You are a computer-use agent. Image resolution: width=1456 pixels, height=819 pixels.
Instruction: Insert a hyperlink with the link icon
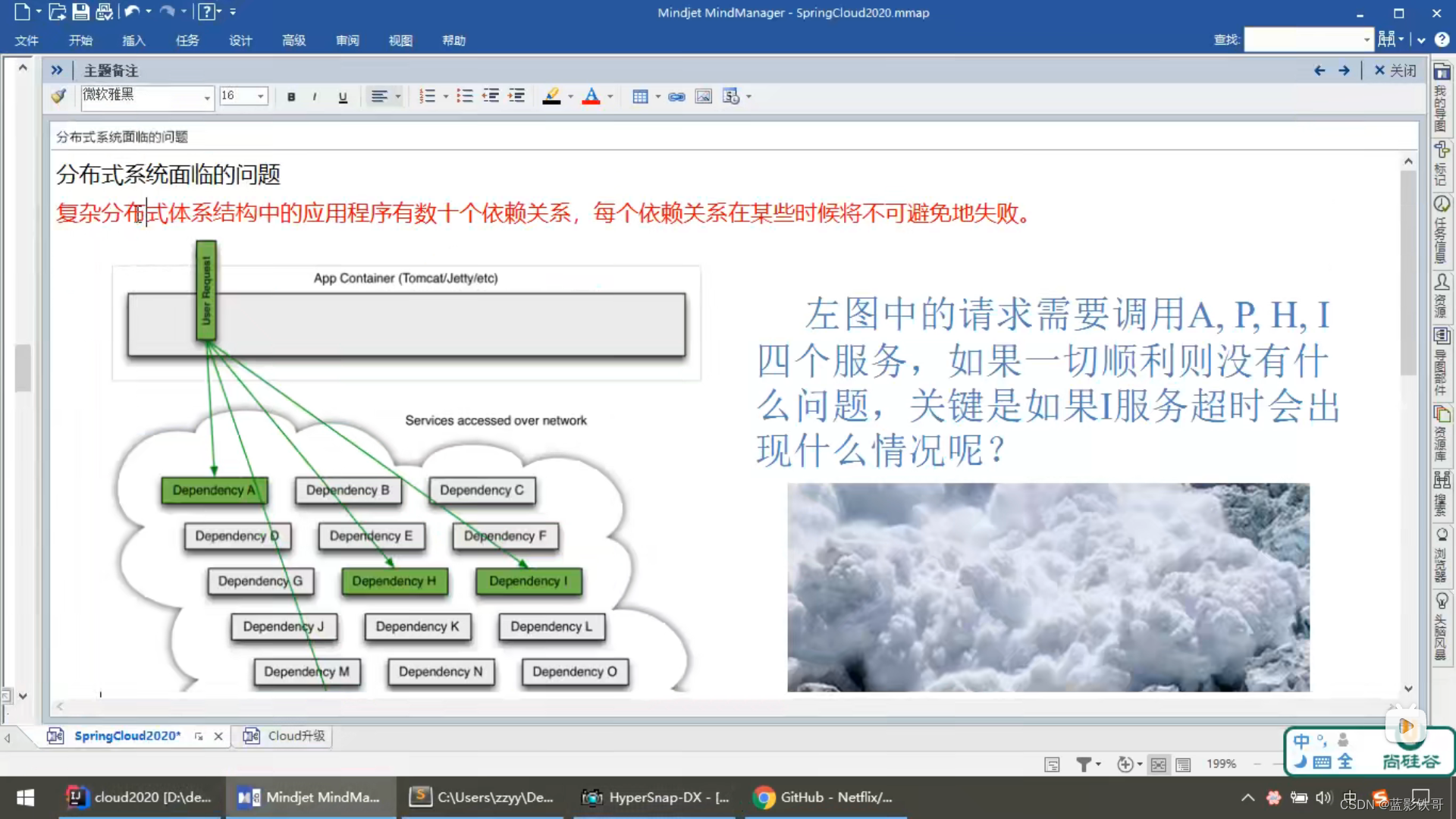(x=676, y=96)
